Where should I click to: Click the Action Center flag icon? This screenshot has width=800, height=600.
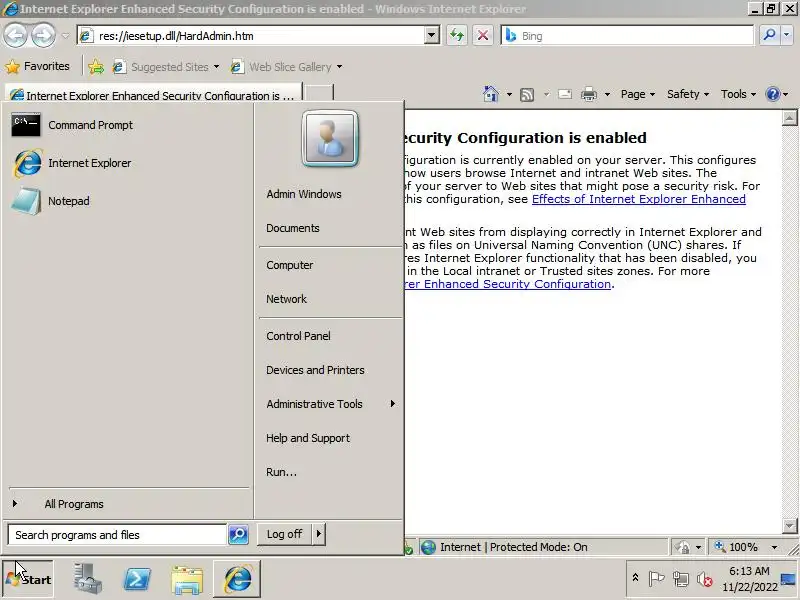[656, 579]
